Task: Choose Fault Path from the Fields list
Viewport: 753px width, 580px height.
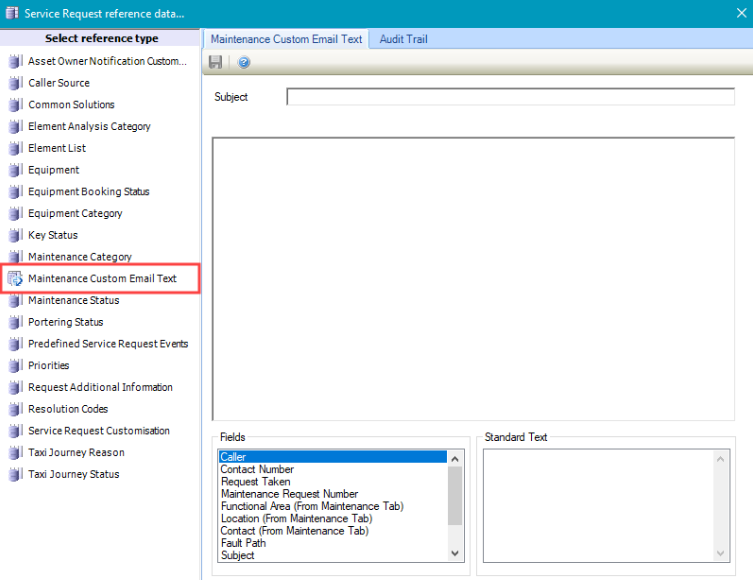Action: (244, 543)
